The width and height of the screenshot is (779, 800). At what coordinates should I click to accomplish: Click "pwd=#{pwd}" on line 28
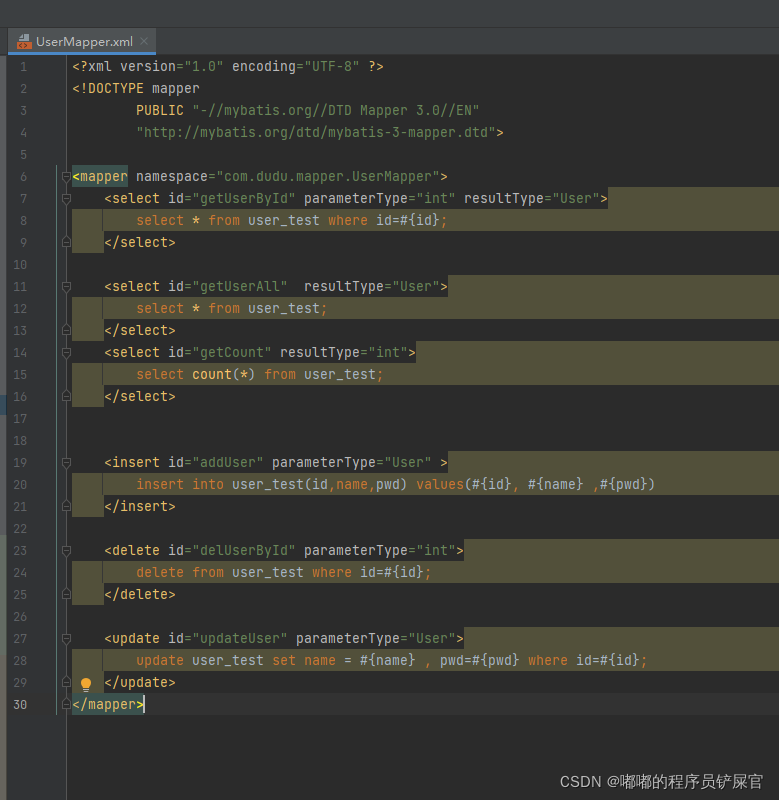(480, 661)
